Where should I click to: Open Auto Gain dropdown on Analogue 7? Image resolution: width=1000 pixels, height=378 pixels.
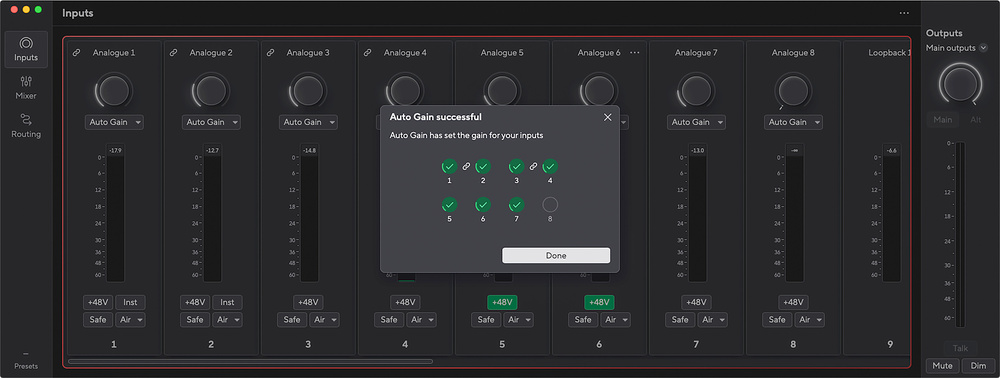pyautogui.click(x=696, y=122)
